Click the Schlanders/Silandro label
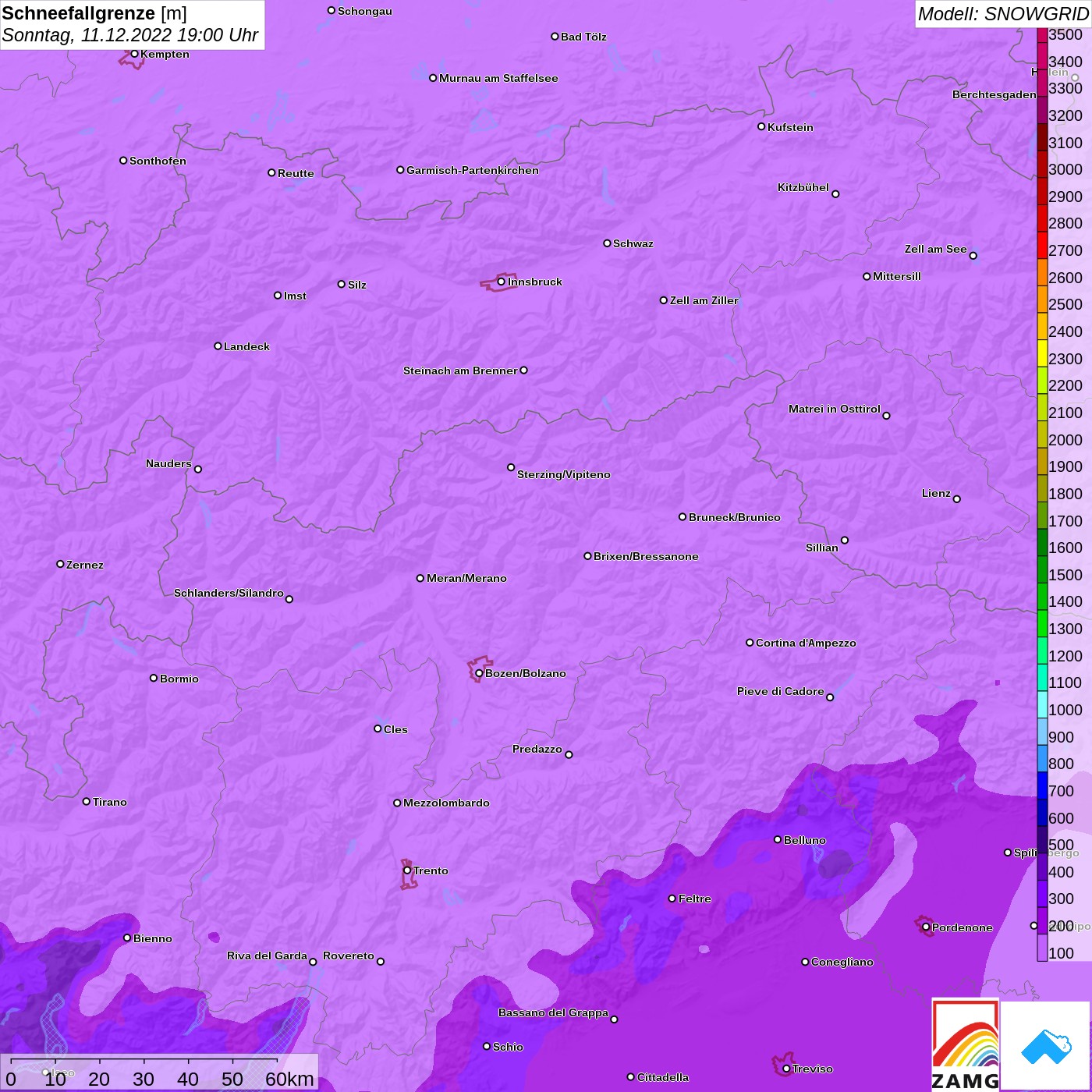 (x=229, y=593)
